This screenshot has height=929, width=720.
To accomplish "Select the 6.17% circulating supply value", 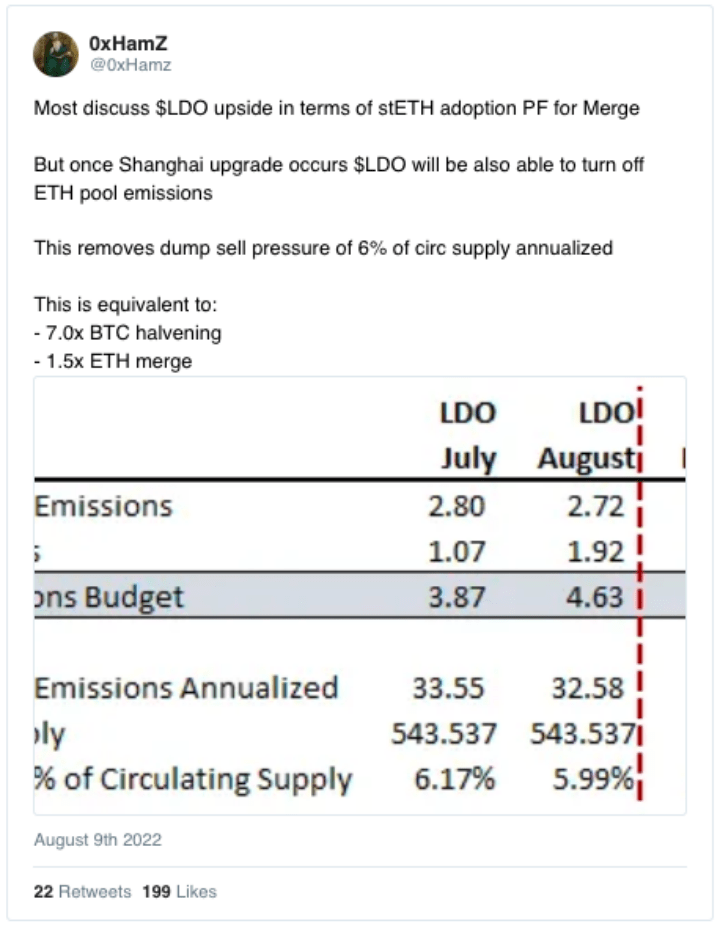I will click(x=454, y=779).
